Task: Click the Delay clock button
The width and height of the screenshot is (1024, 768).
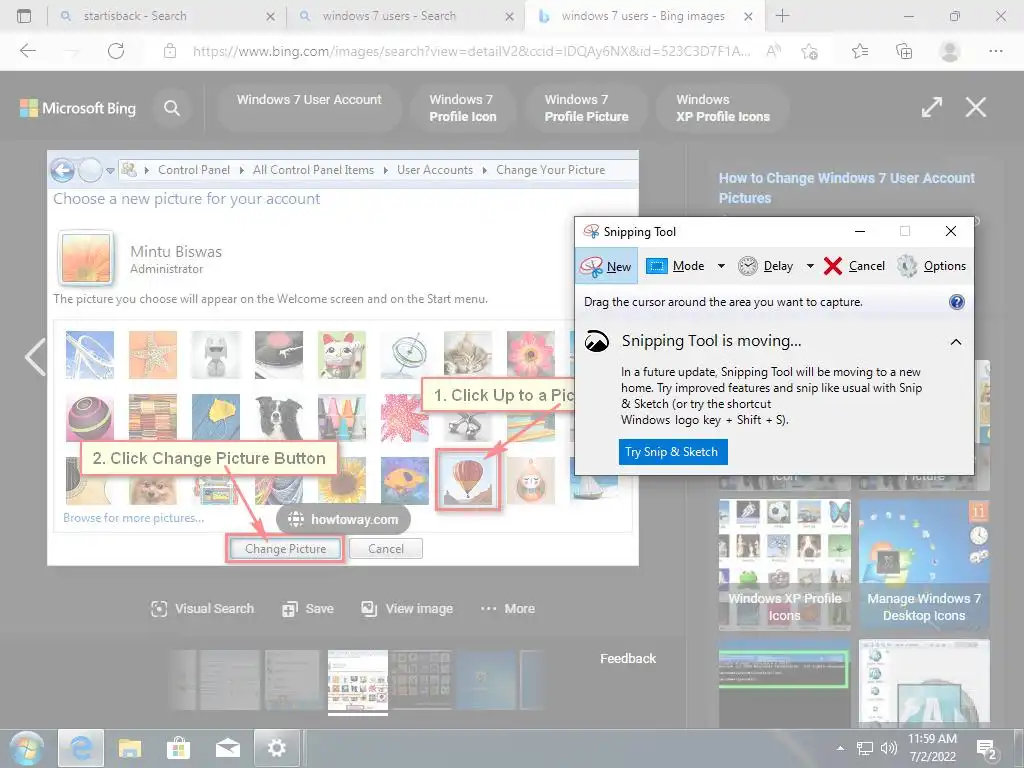Action: [x=765, y=266]
